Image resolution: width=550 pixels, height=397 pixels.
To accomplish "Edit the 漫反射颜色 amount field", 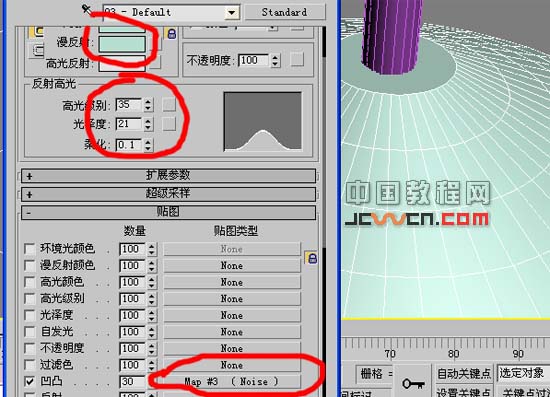I will pyautogui.click(x=132, y=265).
